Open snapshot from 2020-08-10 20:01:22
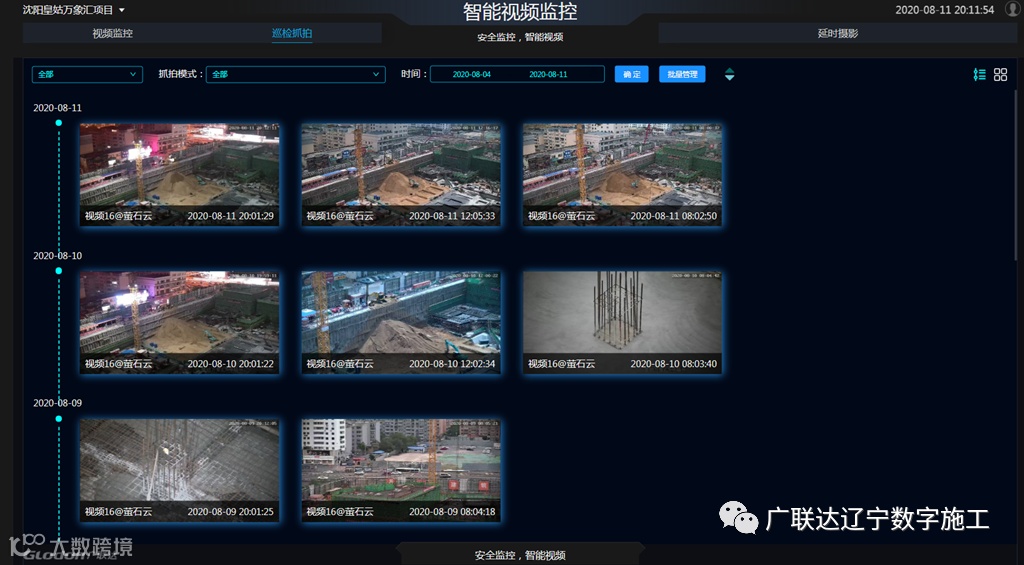The image size is (1024, 565). pyautogui.click(x=180, y=323)
